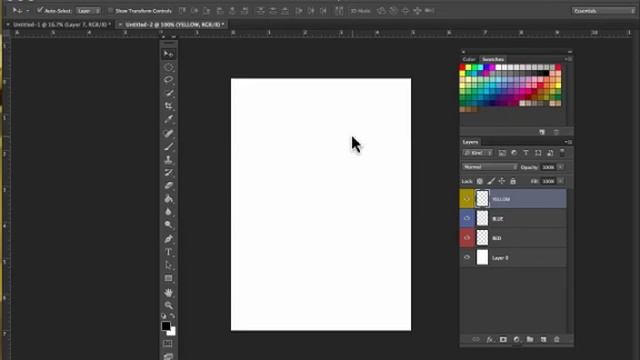Select the Paint Bucket tool

[x=168, y=198]
